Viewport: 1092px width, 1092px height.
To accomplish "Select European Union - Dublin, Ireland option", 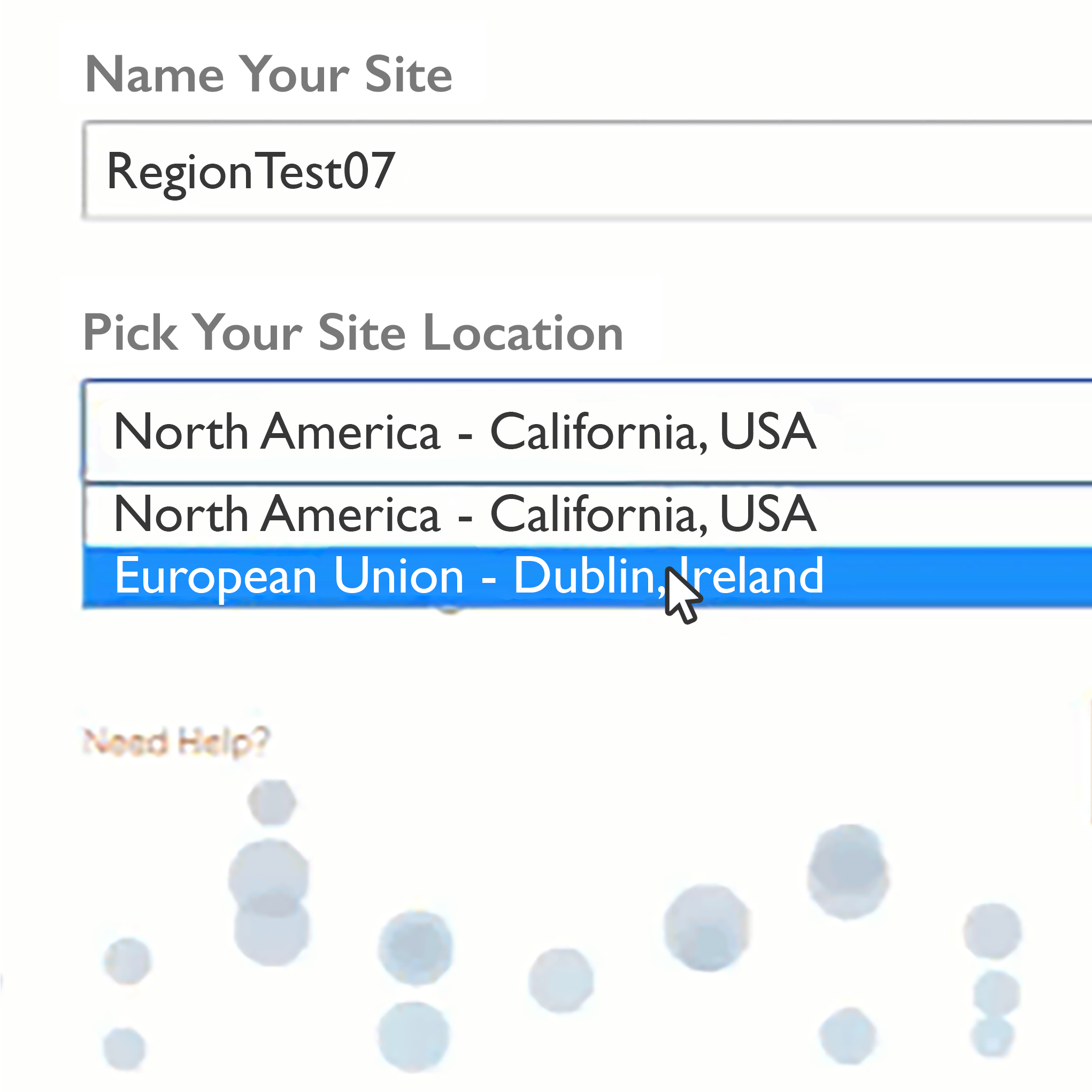I will click(x=469, y=576).
